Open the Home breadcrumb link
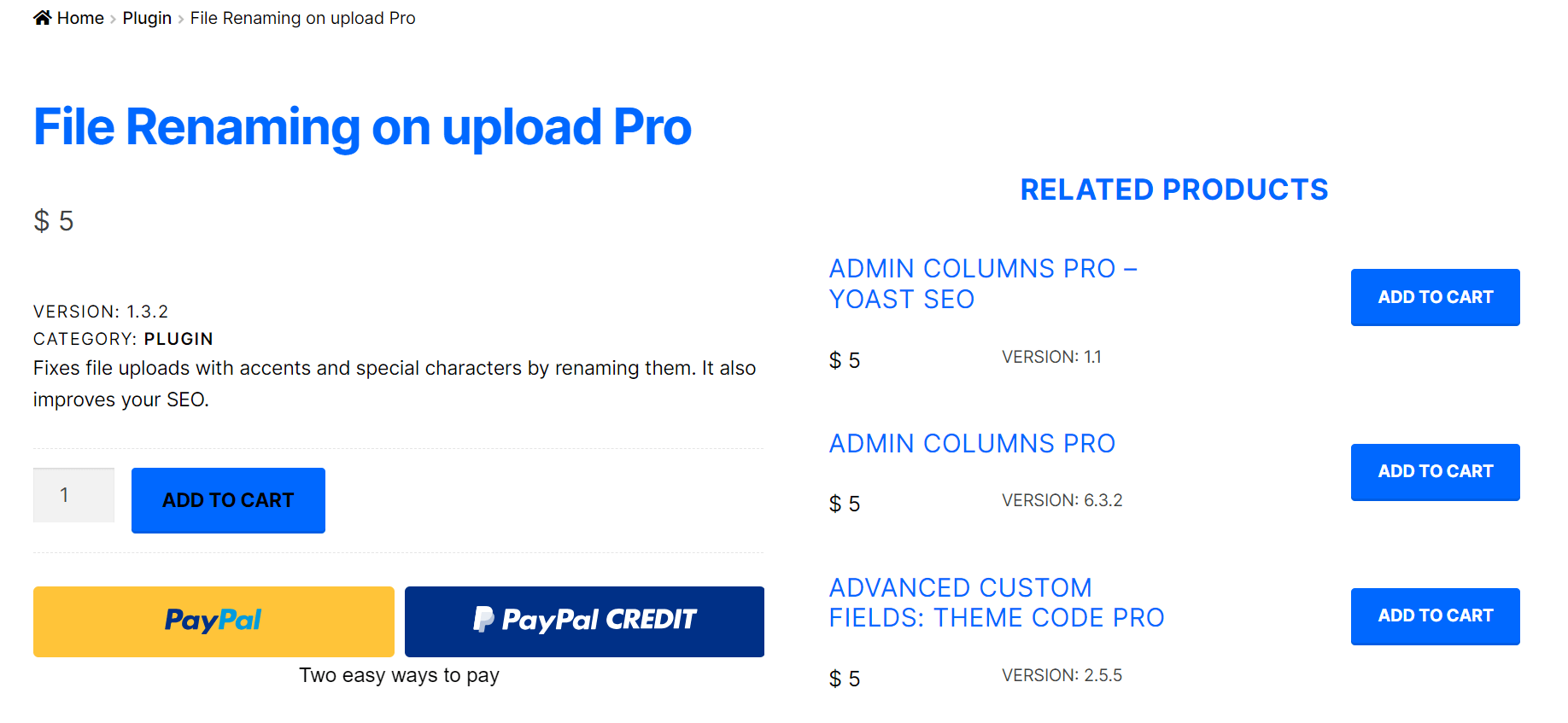 (x=80, y=18)
